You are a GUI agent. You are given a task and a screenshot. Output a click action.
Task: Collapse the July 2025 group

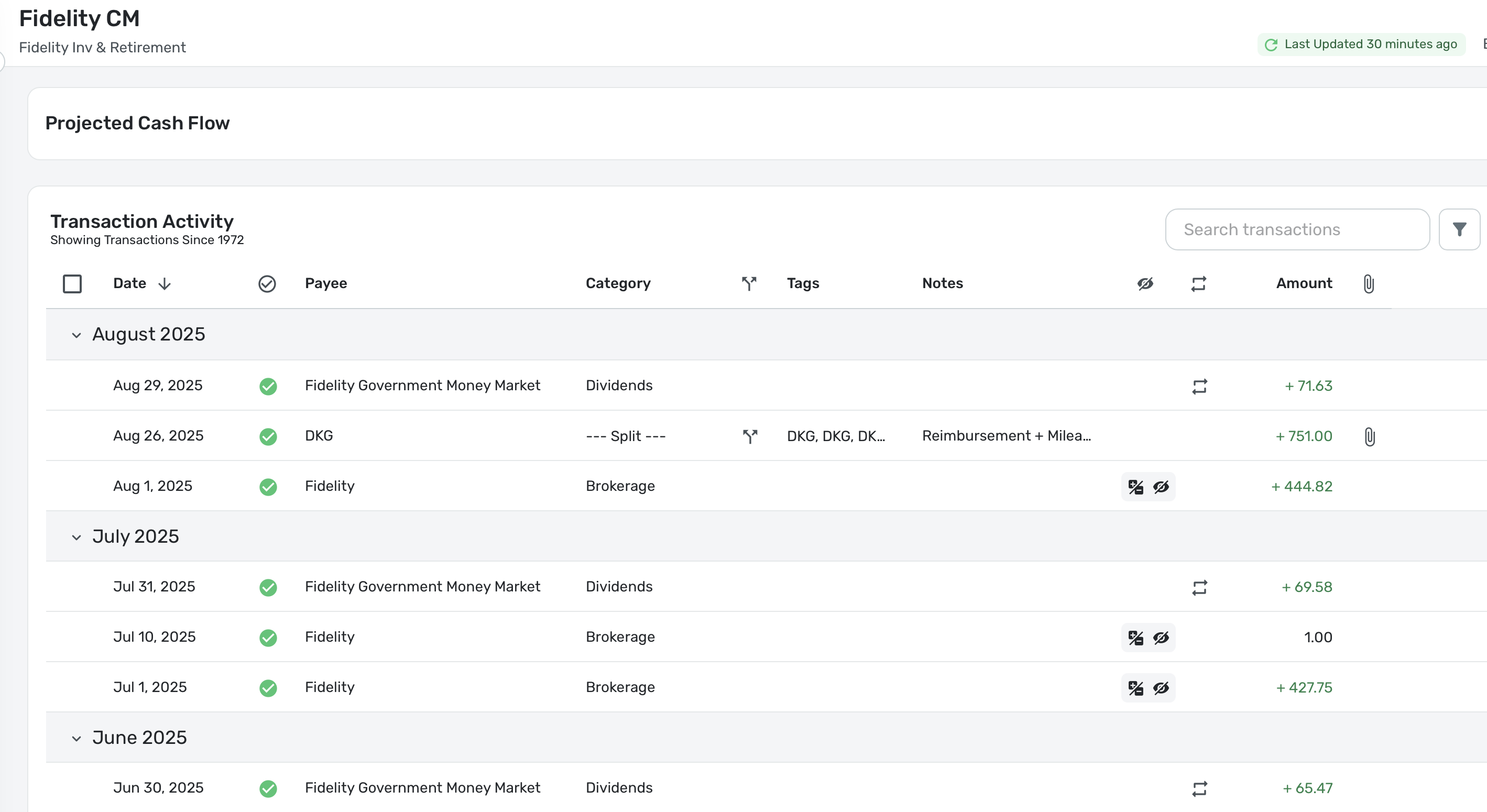[x=76, y=537]
